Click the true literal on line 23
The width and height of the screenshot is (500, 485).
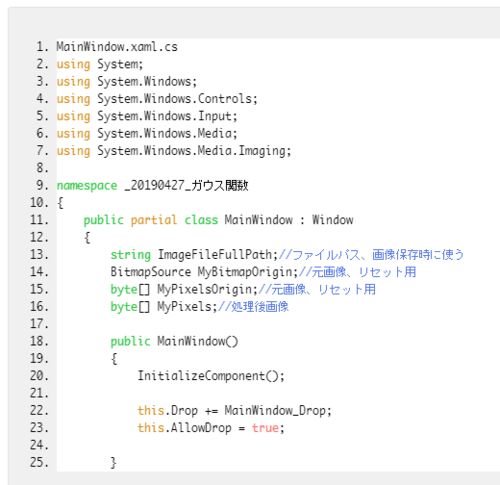265,428
